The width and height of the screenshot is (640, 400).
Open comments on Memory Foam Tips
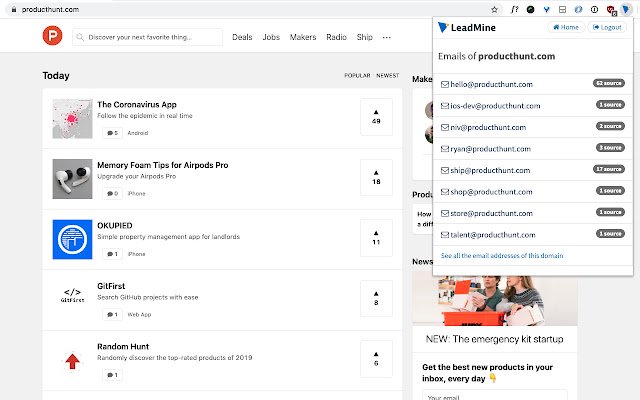[112, 193]
